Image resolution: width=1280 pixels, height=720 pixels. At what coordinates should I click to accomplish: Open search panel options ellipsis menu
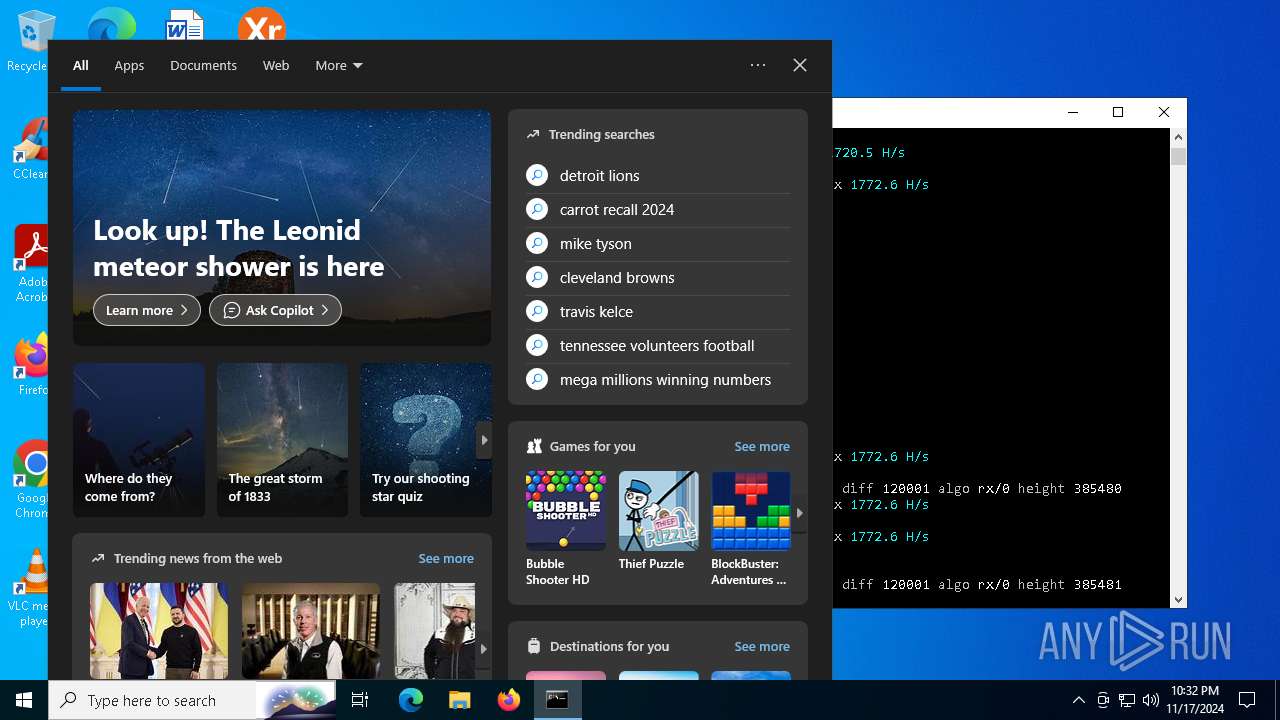coord(758,65)
